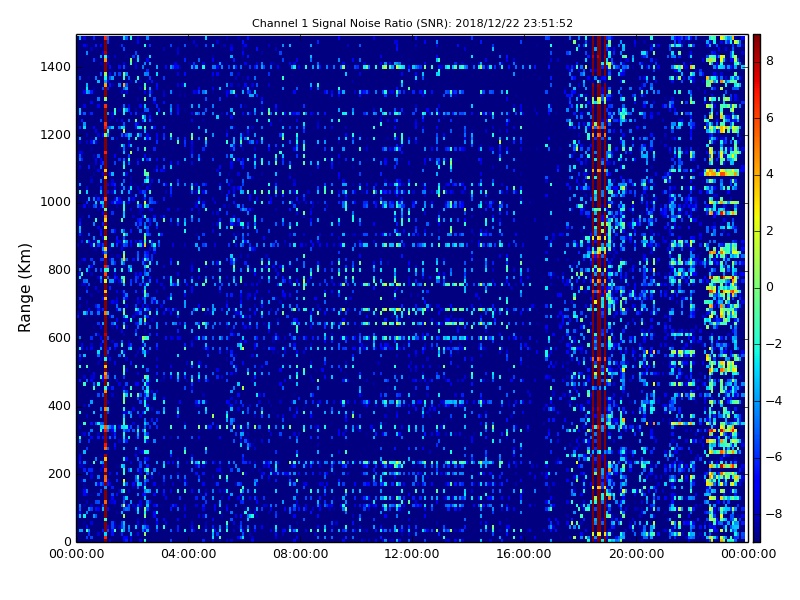Click the colorbar label −8
This screenshot has height=600, width=800.
coord(774,514)
